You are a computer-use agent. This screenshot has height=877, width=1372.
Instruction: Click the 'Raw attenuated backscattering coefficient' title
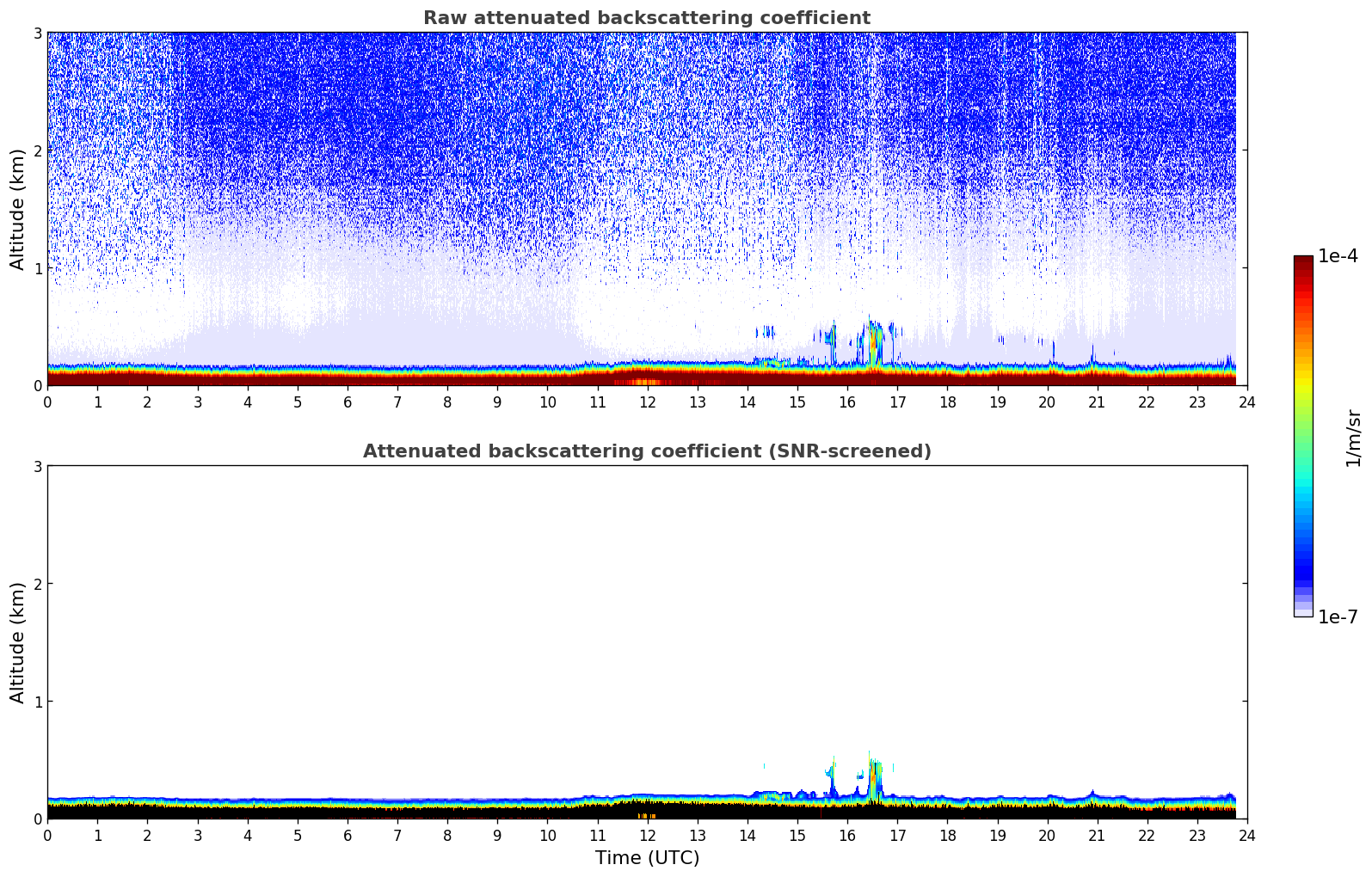(x=647, y=18)
